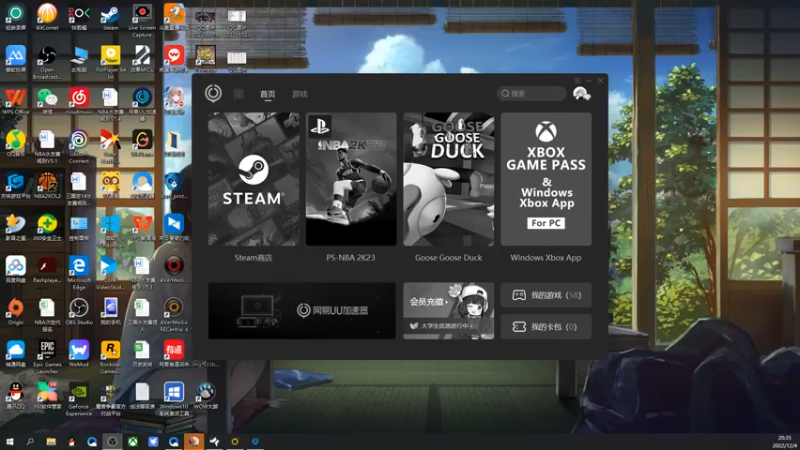This screenshot has width=800, height=450.
Task: Open the PotPlayer 64 bit shortcut
Action: (x=110, y=63)
